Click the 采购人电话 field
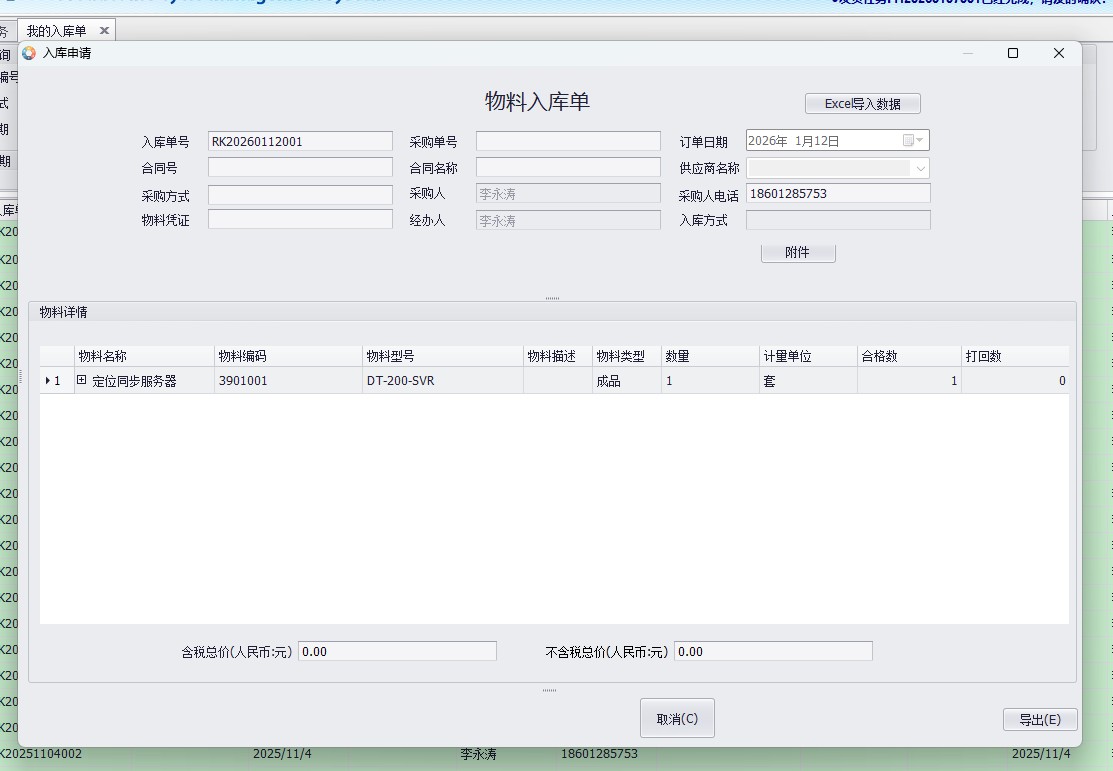This screenshot has height=771, width=1113. [837, 194]
